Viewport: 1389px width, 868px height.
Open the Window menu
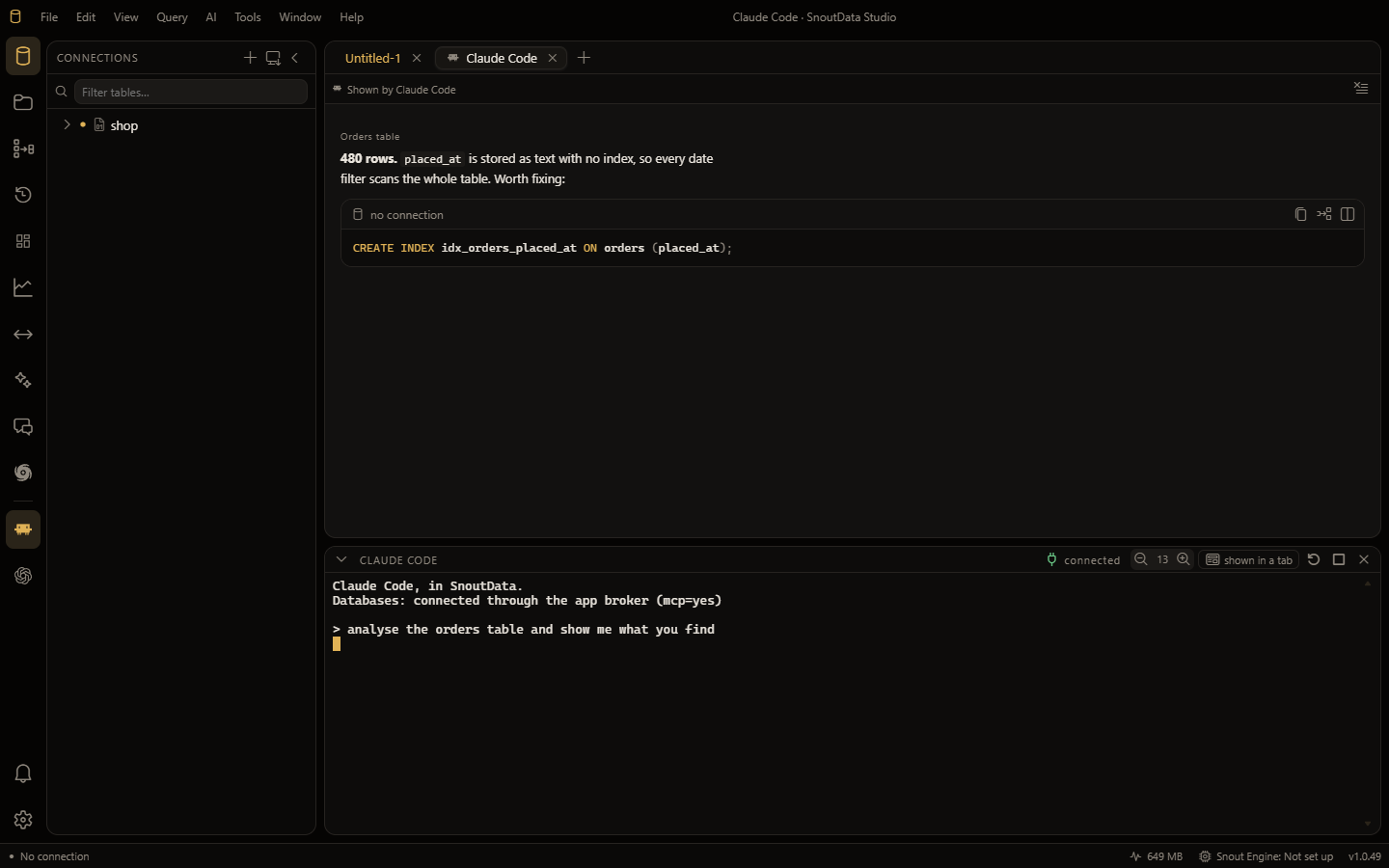click(x=300, y=17)
